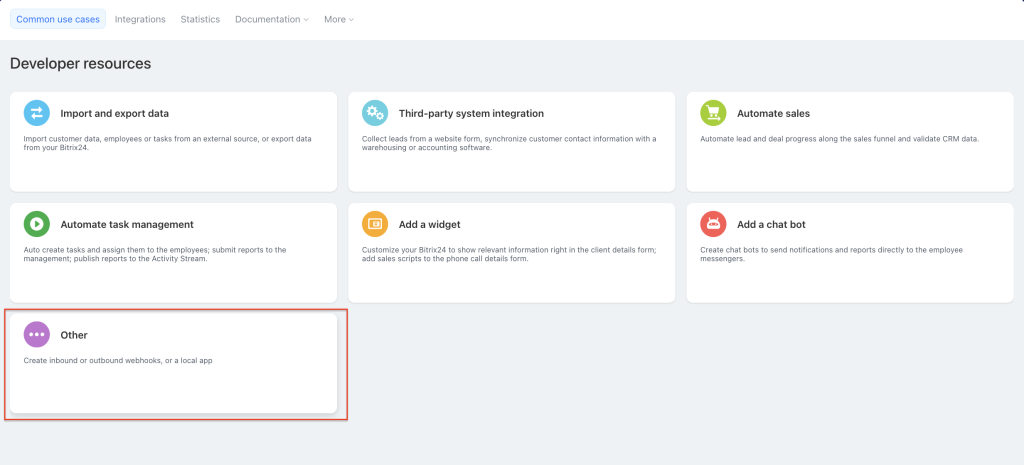Viewport: 1024px width, 465px height.
Task: Click the Other card heading
Action: (74, 335)
